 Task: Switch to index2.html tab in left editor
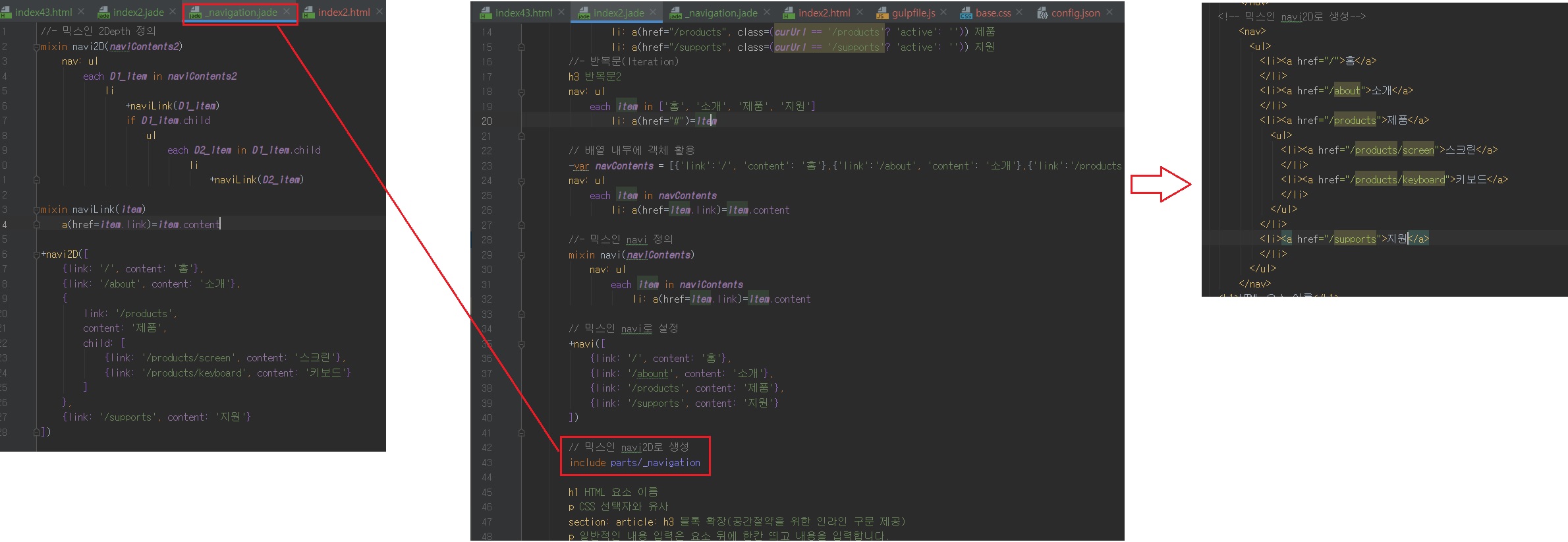point(343,13)
